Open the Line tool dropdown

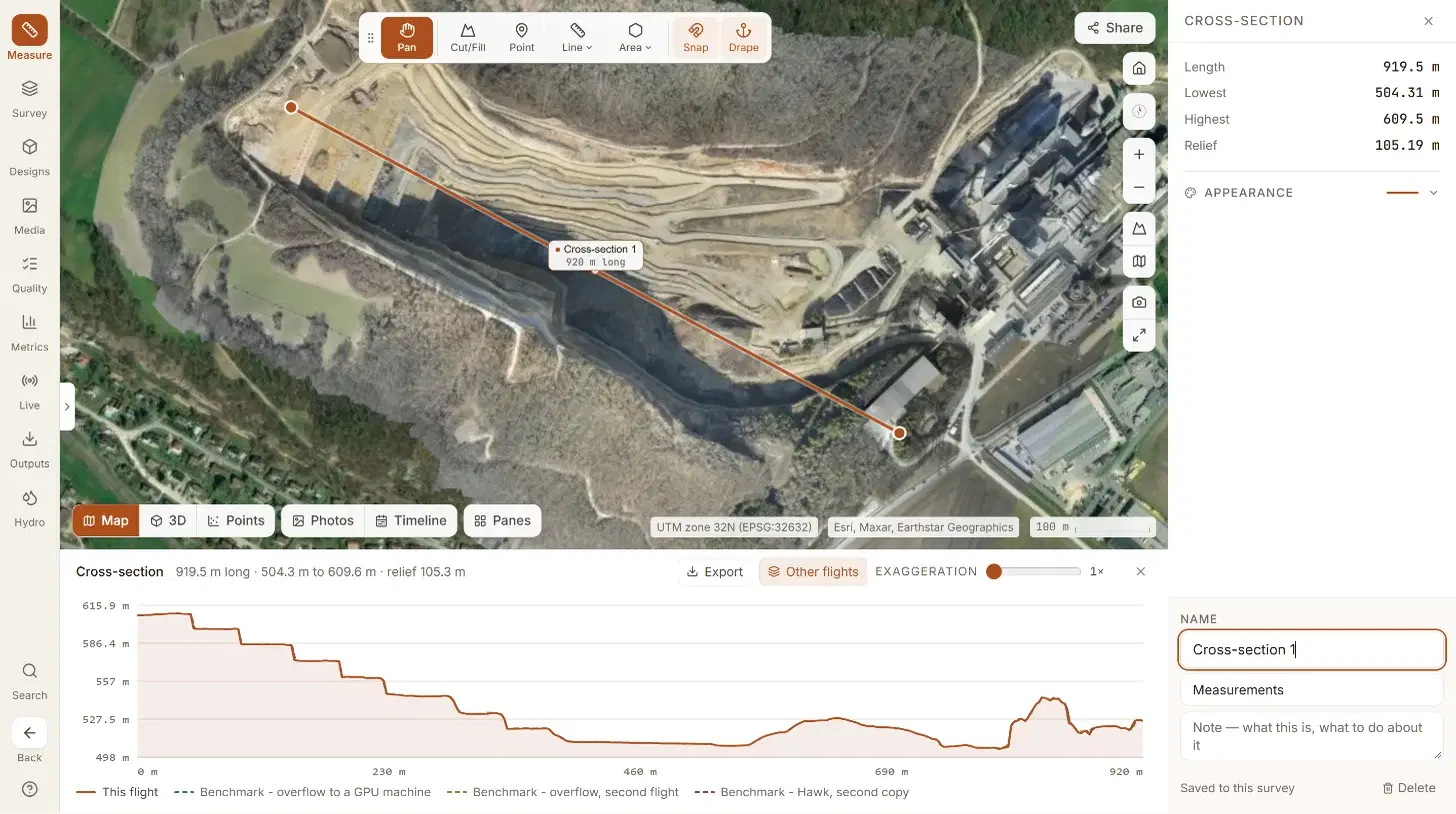[577, 38]
